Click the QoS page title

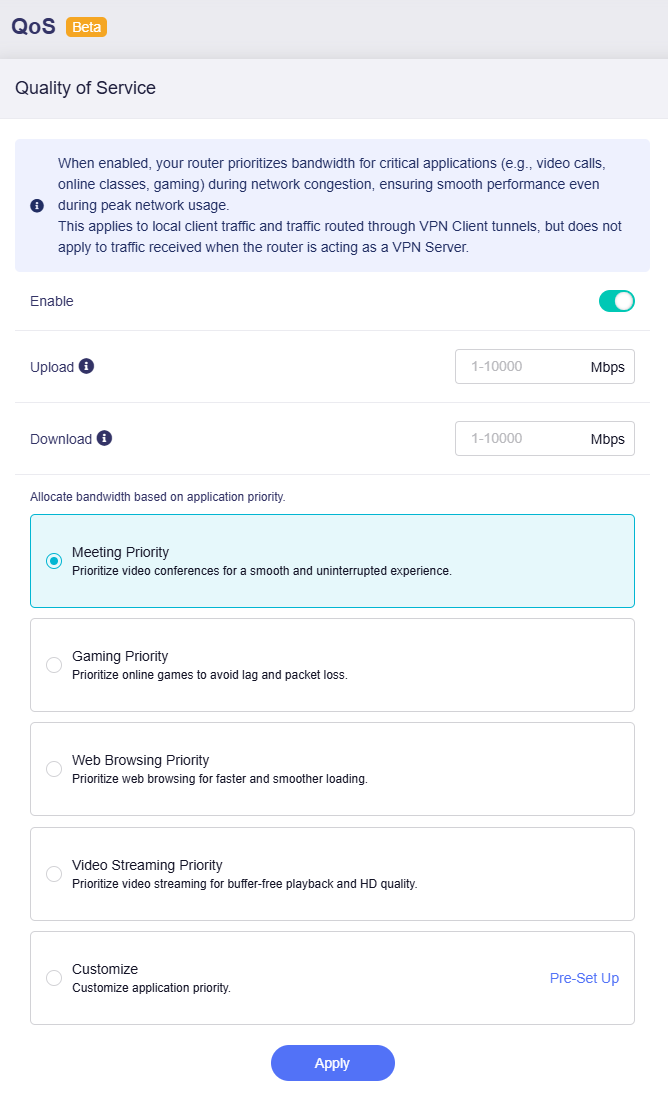point(33,27)
